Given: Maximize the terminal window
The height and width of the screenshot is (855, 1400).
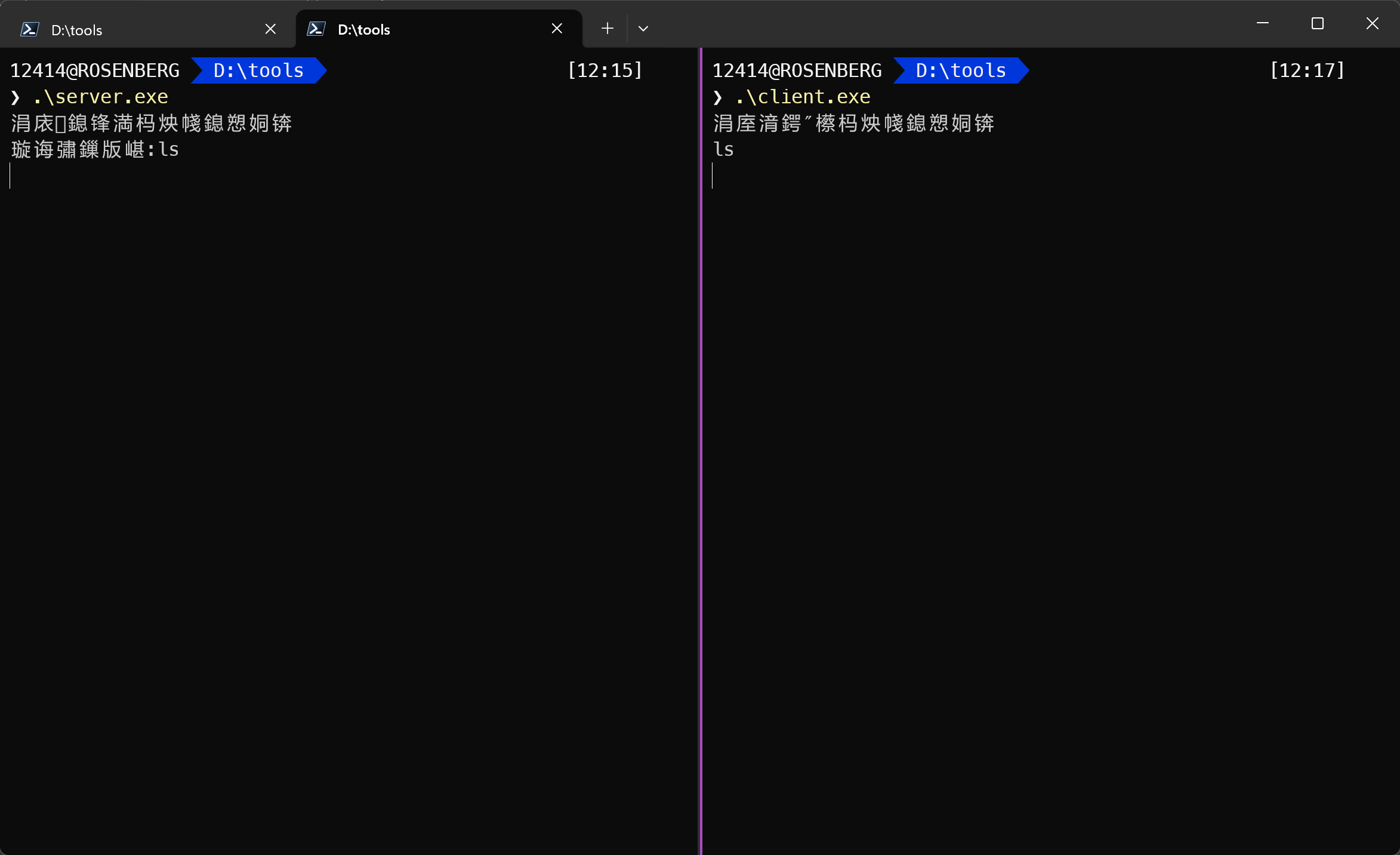Looking at the screenshot, I should pos(1318,23).
